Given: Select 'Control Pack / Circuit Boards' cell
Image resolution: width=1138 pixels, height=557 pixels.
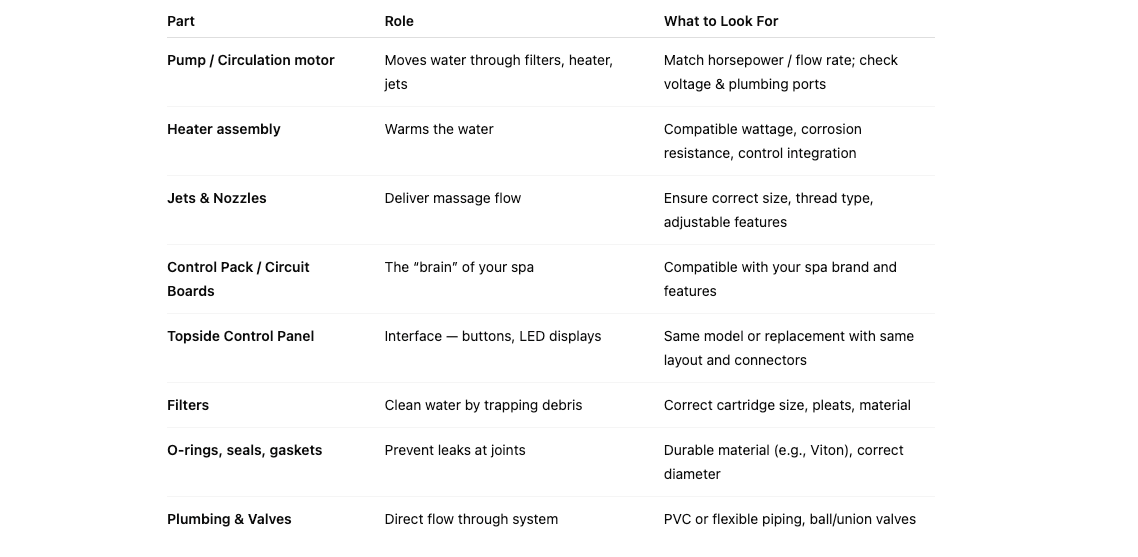Looking at the screenshot, I should pyautogui.click(x=238, y=279).
